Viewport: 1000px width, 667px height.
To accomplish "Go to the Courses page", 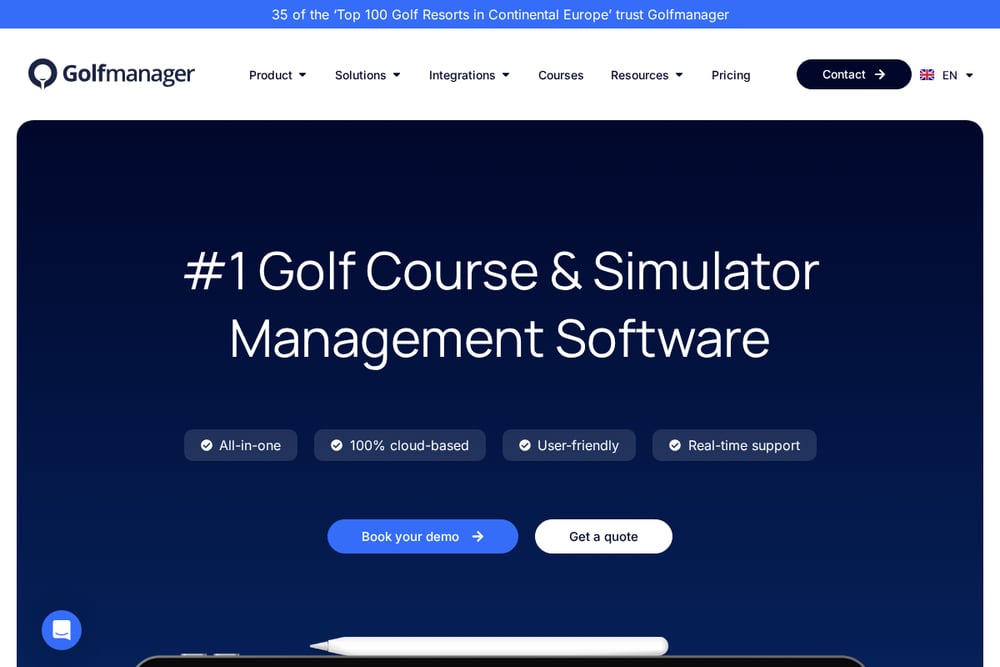I will pyautogui.click(x=561, y=75).
